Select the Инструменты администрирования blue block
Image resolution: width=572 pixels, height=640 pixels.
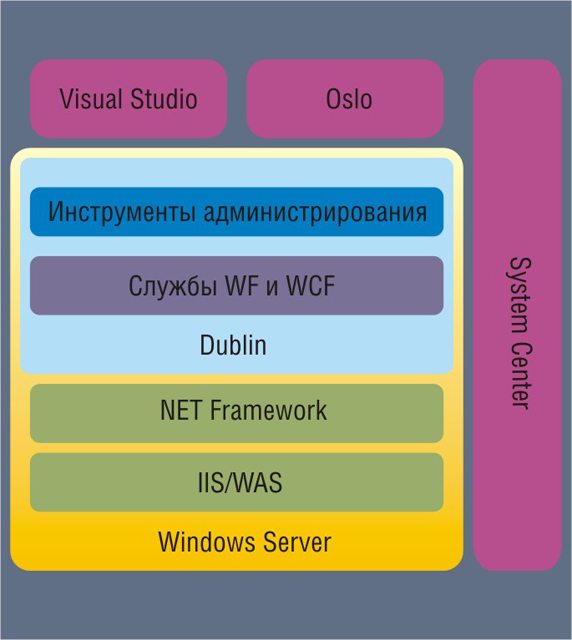pos(237,212)
